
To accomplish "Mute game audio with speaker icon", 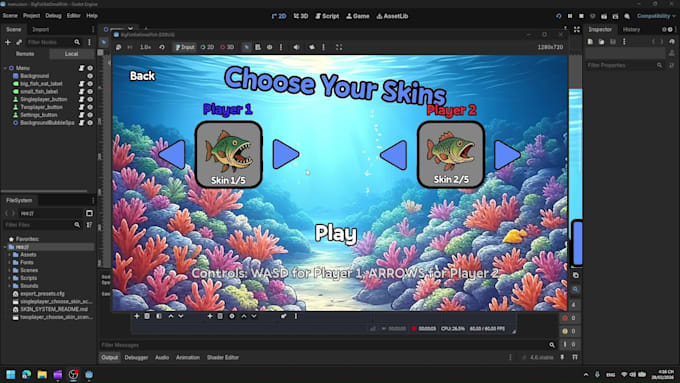I will [296, 47].
